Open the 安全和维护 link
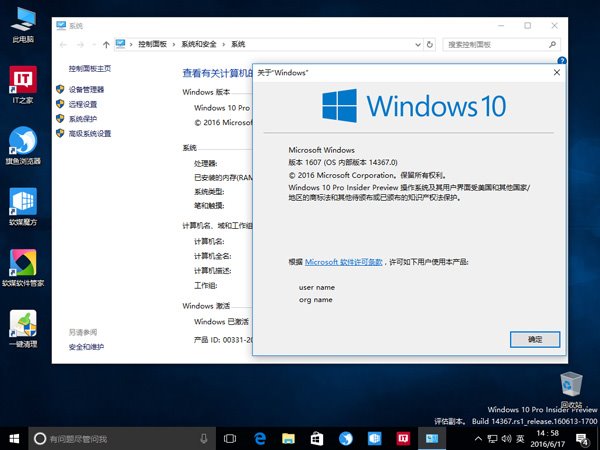This screenshot has height=450, width=600. [x=86, y=347]
